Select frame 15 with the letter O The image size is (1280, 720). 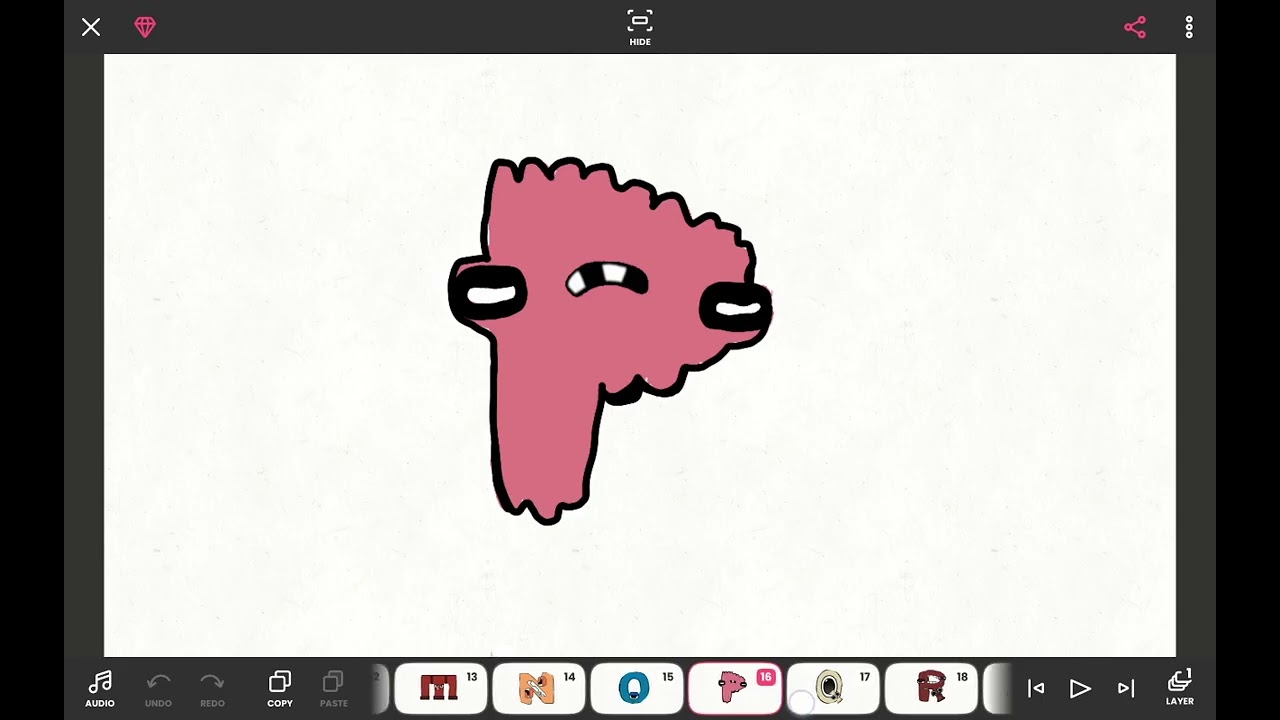[637, 688]
